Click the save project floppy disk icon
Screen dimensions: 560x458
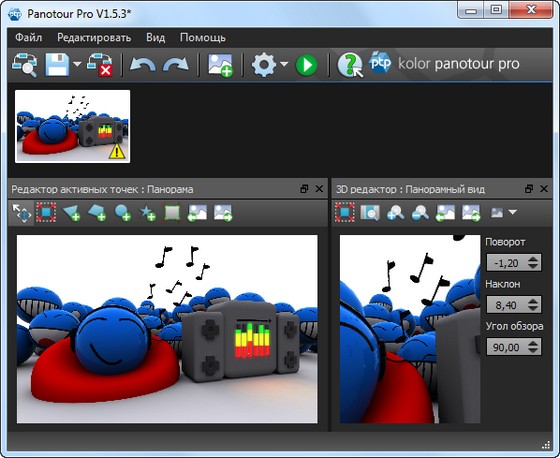pyautogui.click(x=57, y=65)
